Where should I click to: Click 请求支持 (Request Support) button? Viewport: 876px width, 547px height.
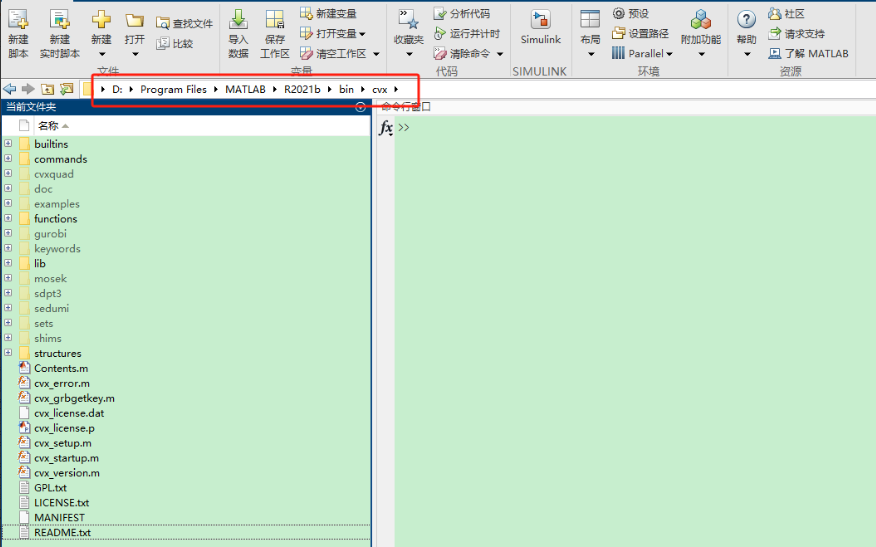point(797,33)
